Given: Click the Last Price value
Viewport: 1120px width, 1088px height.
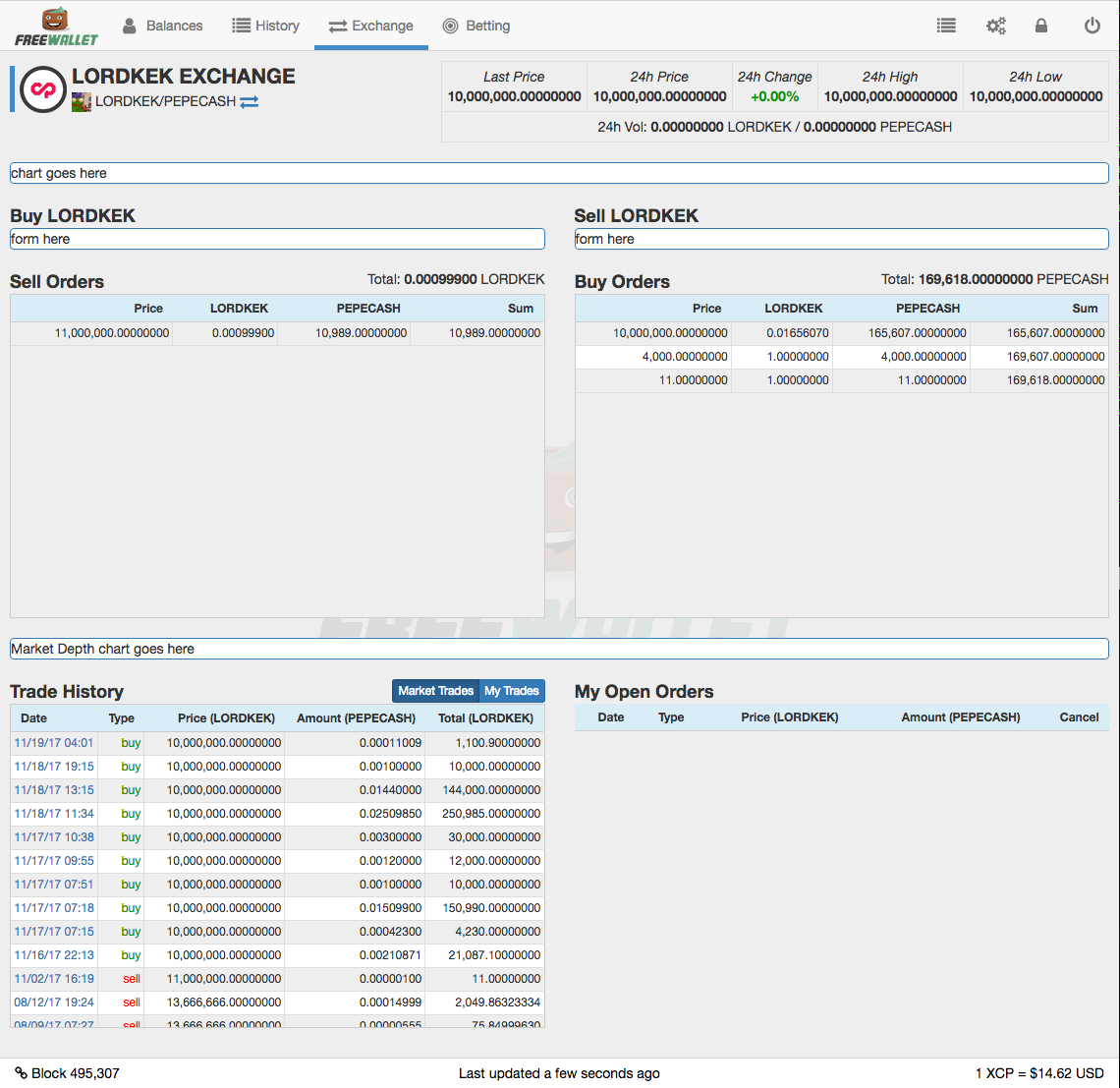Looking at the screenshot, I should 514,96.
